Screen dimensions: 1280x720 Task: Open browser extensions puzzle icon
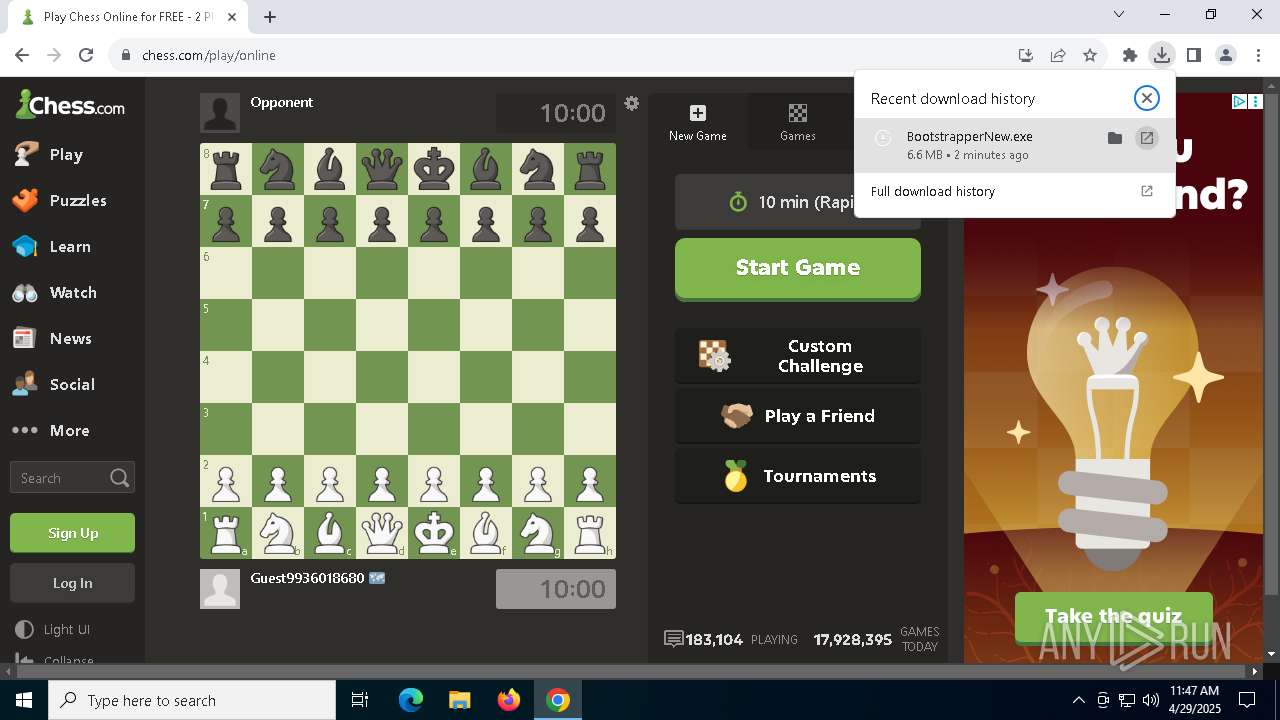click(x=1130, y=55)
